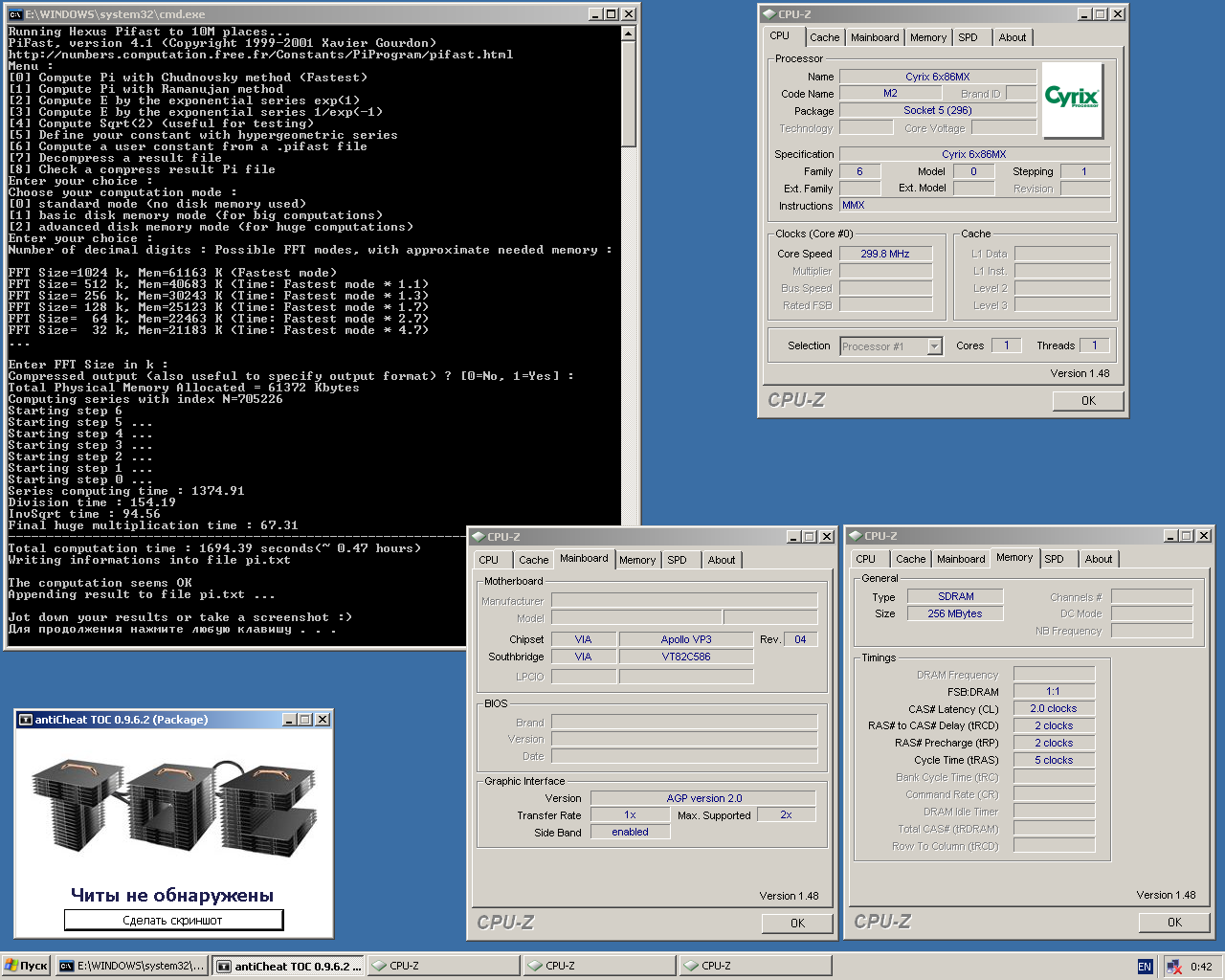
Task: Click the first CPU-Z taskbar button
Action: (444, 966)
